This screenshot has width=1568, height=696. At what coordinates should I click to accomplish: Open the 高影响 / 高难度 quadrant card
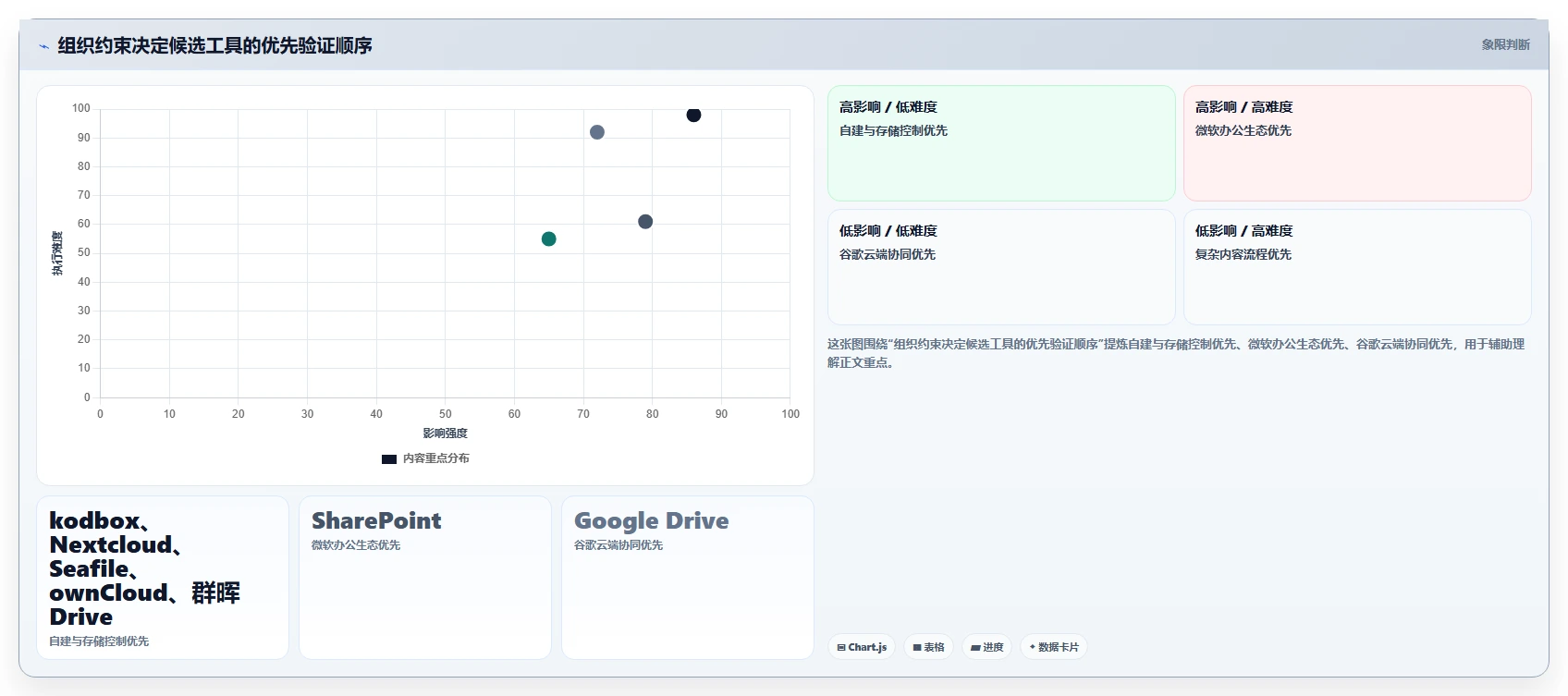coord(1357,143)
